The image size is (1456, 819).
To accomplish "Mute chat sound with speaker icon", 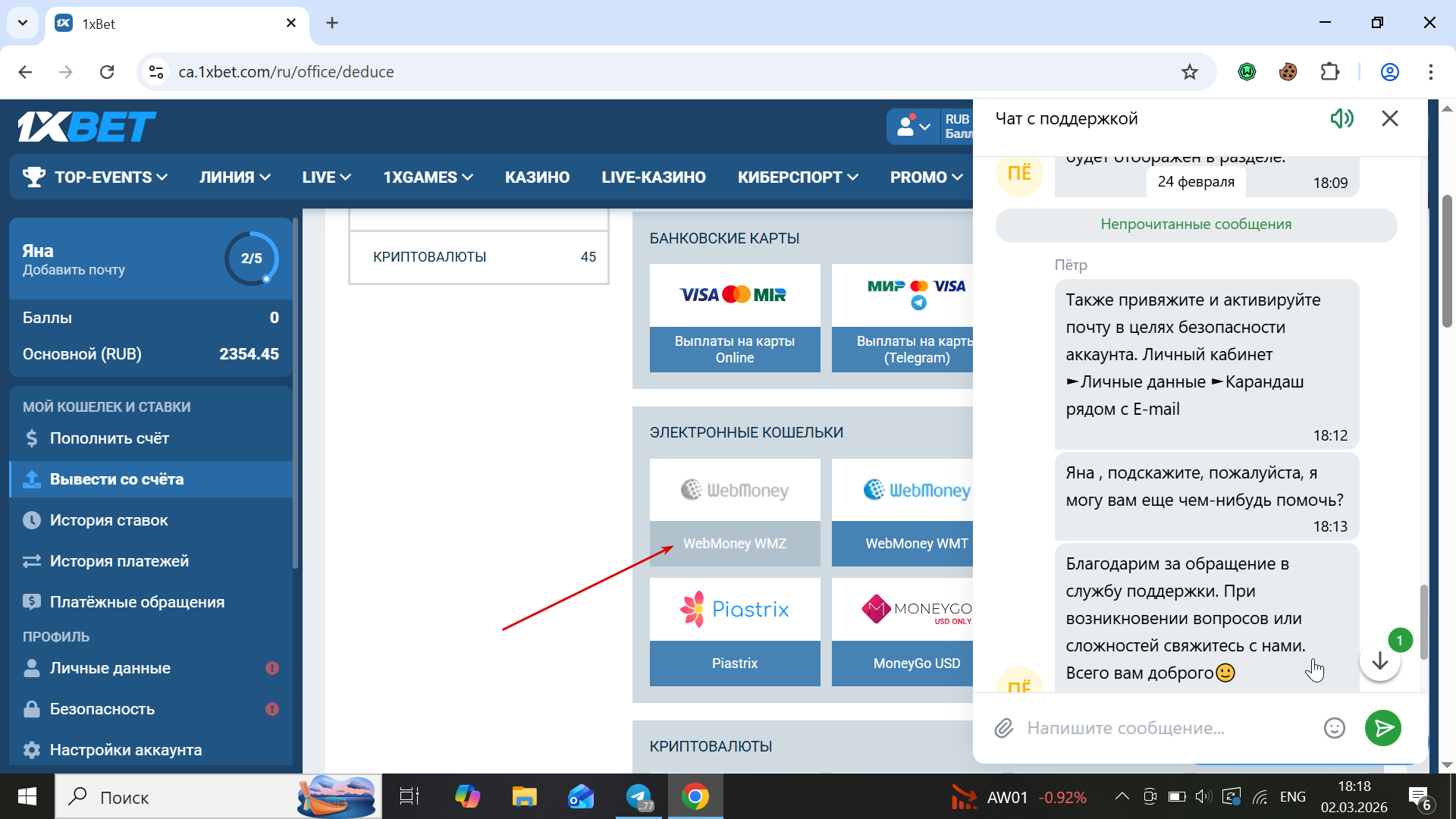I will 1341,118.
